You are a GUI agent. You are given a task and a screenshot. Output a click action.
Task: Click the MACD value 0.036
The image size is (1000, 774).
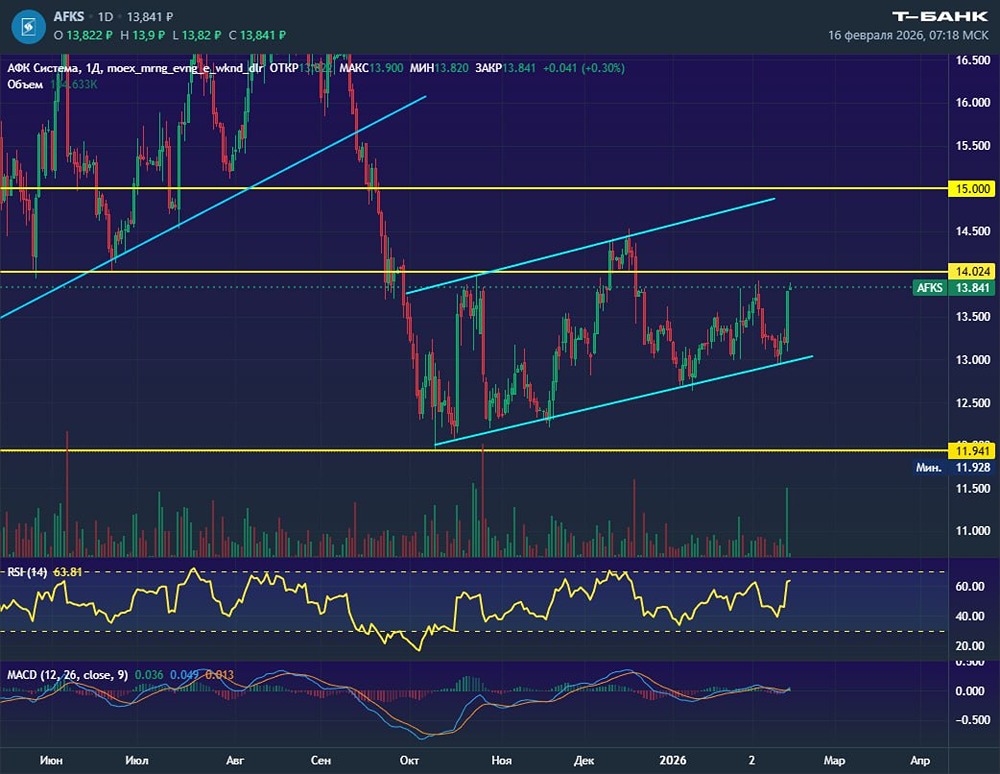149,675
